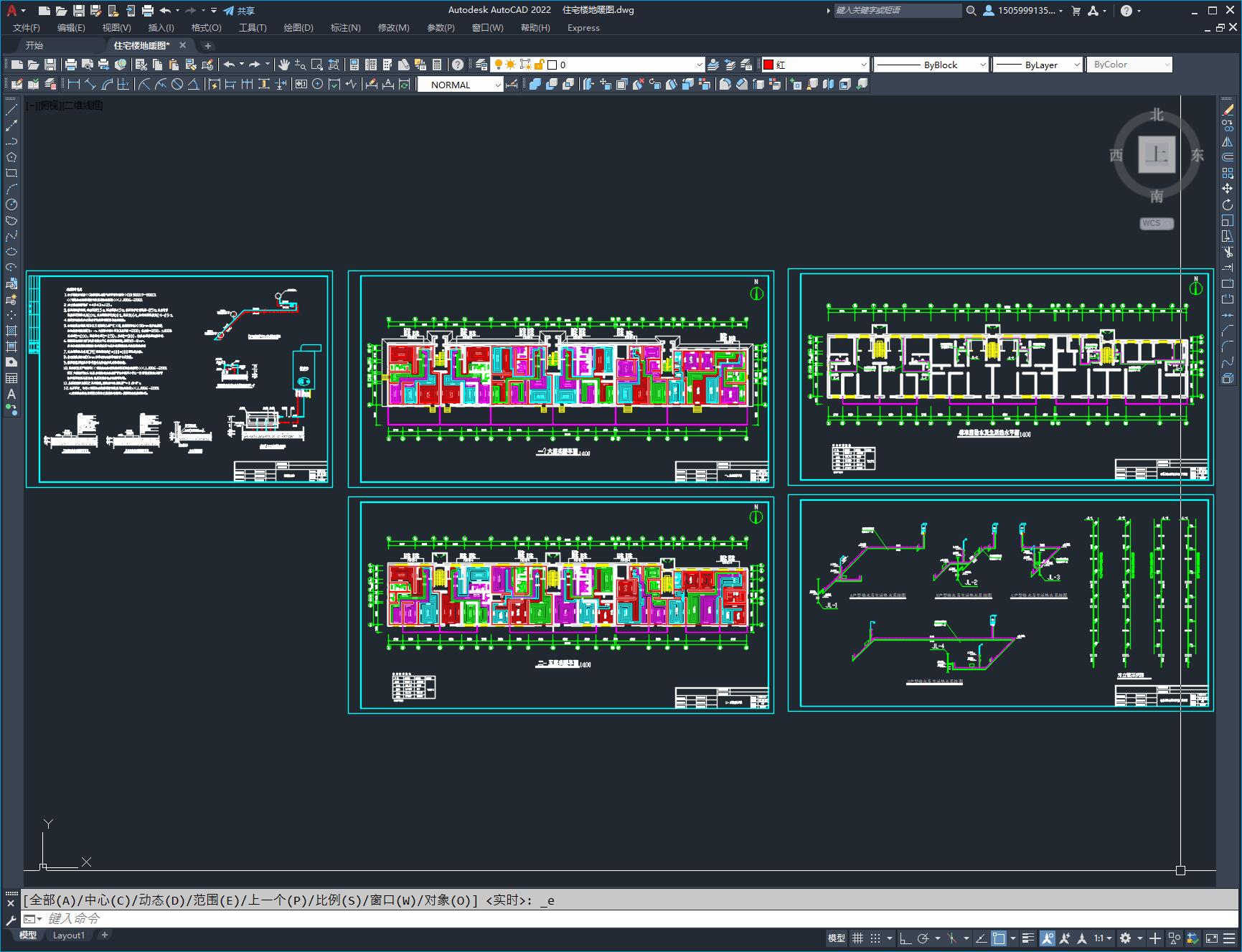Select the Circle drawing tool

[11, 204]
